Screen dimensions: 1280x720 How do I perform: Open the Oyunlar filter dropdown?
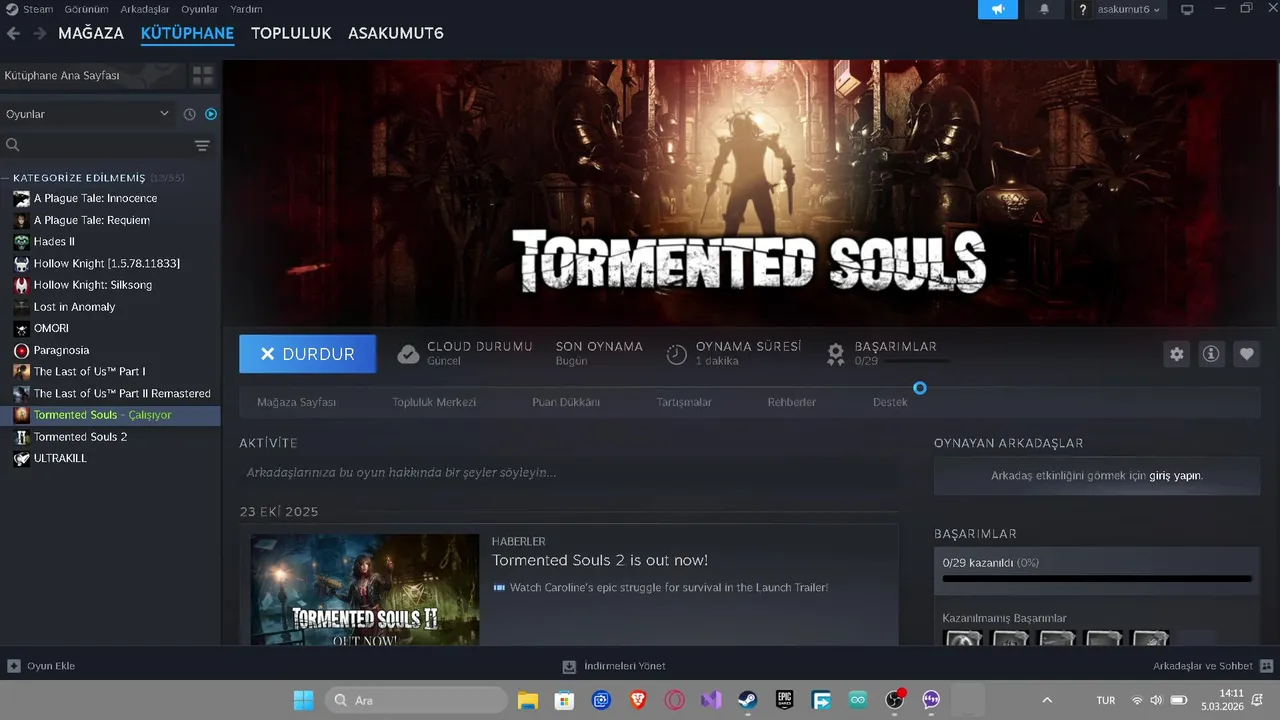[88, 114]
